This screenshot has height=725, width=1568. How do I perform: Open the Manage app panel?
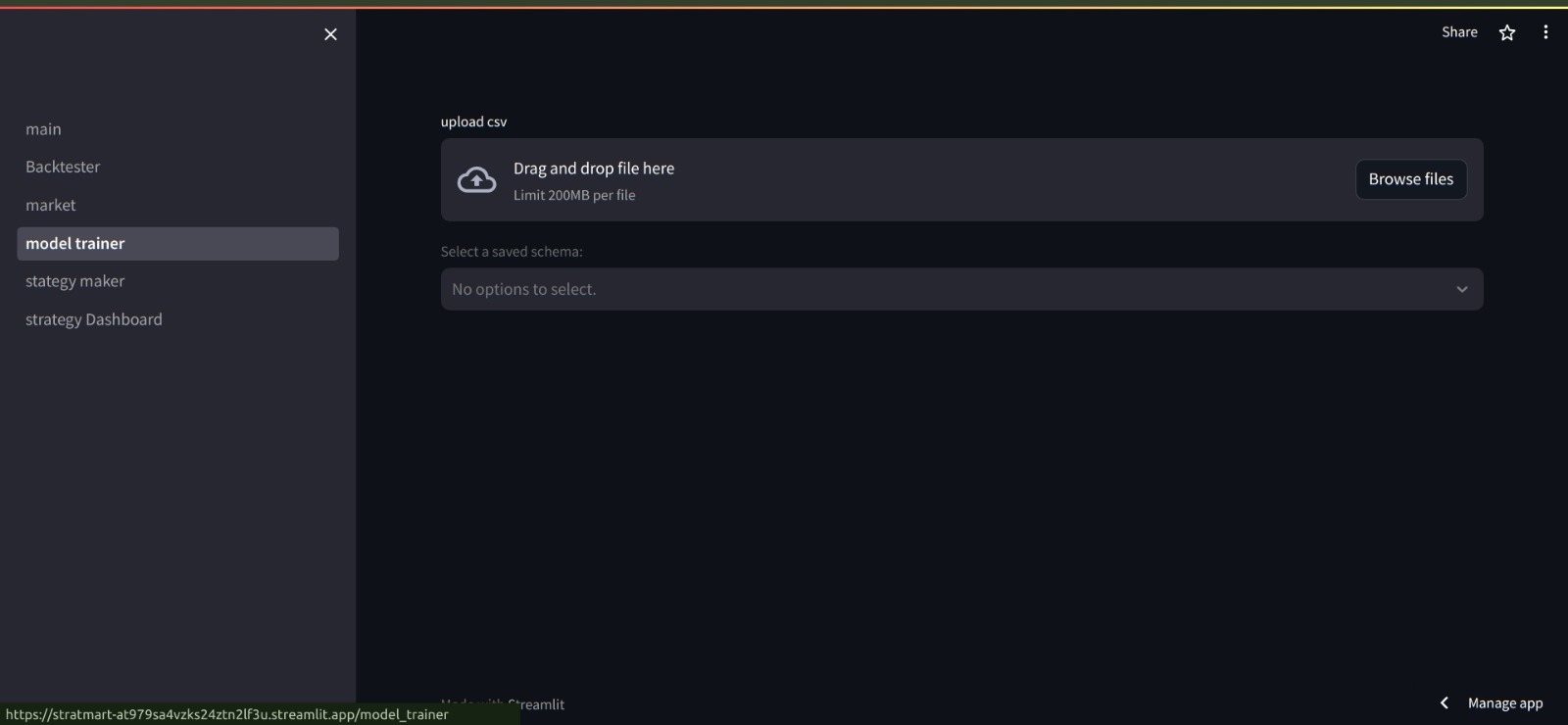coord(1505,703)
